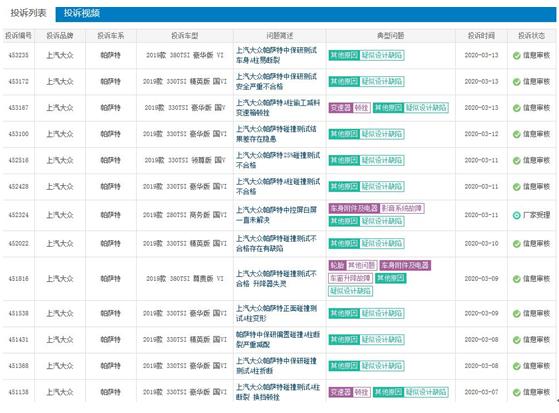Click the 典型问题 column header
Screen dimensions: 559x413
[390, 36]
